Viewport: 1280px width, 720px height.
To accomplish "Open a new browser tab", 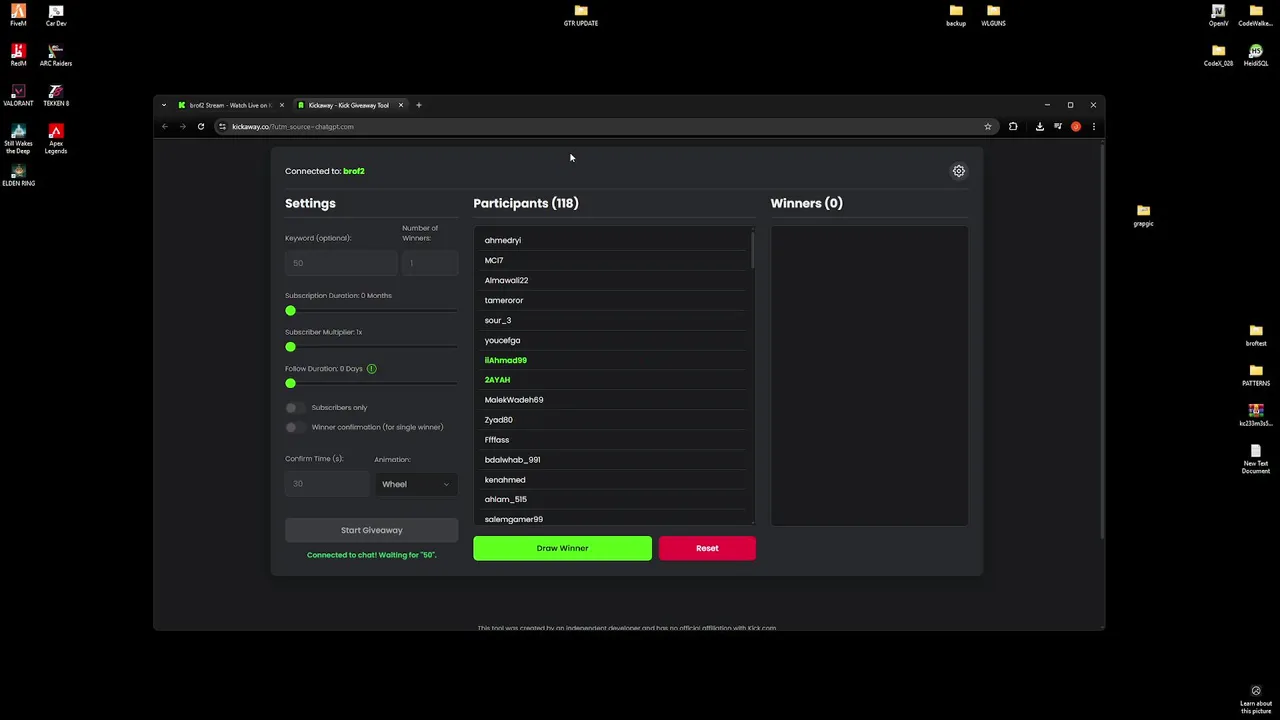I will [x=419, y=105].
